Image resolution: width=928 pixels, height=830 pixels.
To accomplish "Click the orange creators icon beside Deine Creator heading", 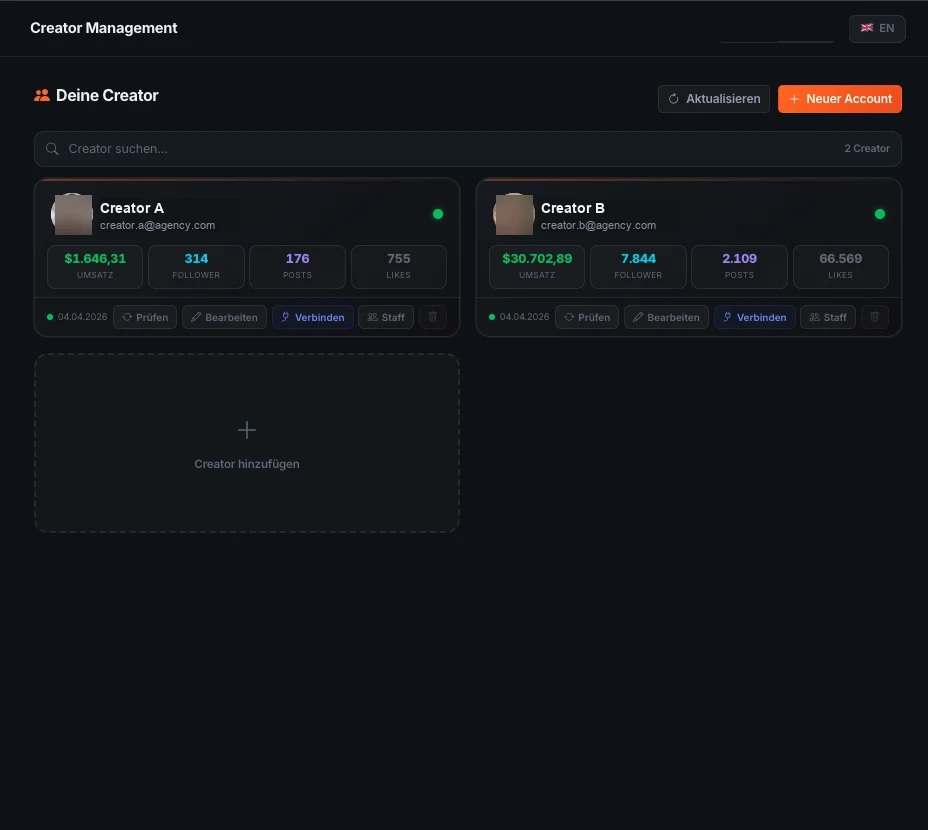I will click(41, 95).
